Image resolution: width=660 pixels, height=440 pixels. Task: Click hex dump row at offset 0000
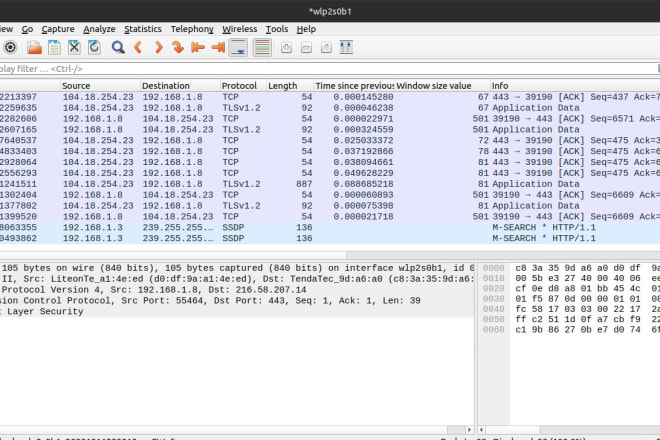click(x=570, y=268)
